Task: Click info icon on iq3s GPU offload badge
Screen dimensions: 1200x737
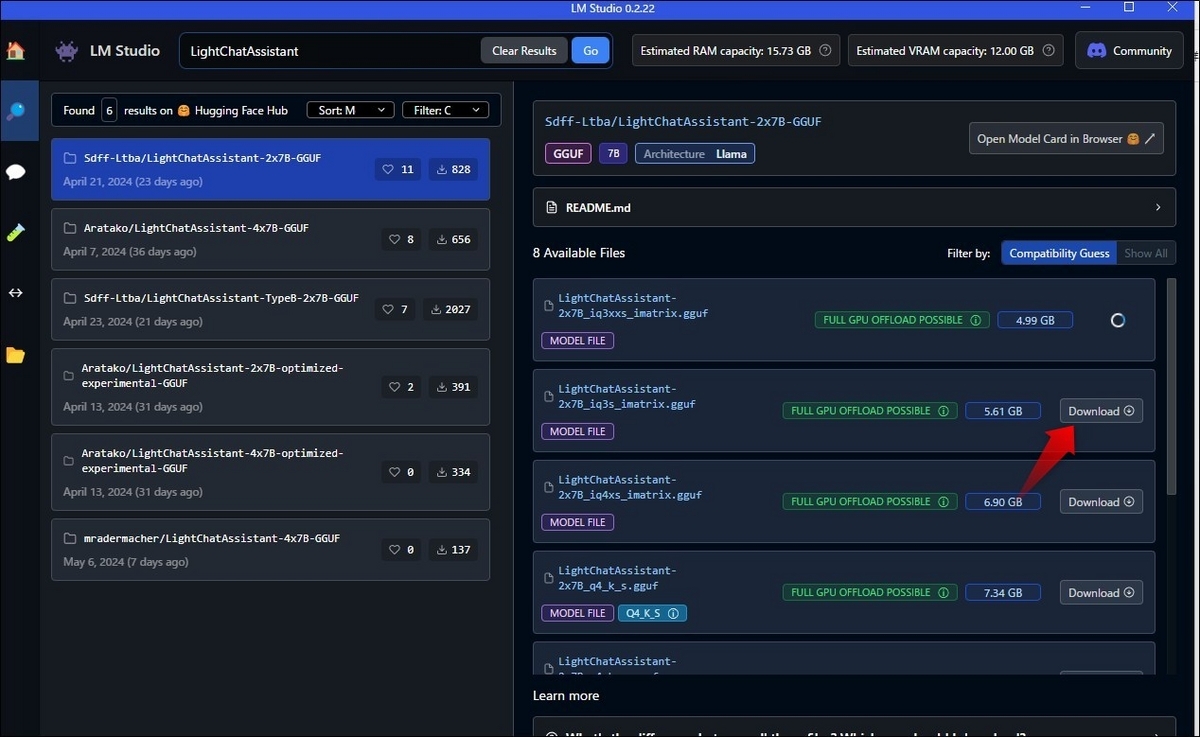Action: click(x=942, y=411)
